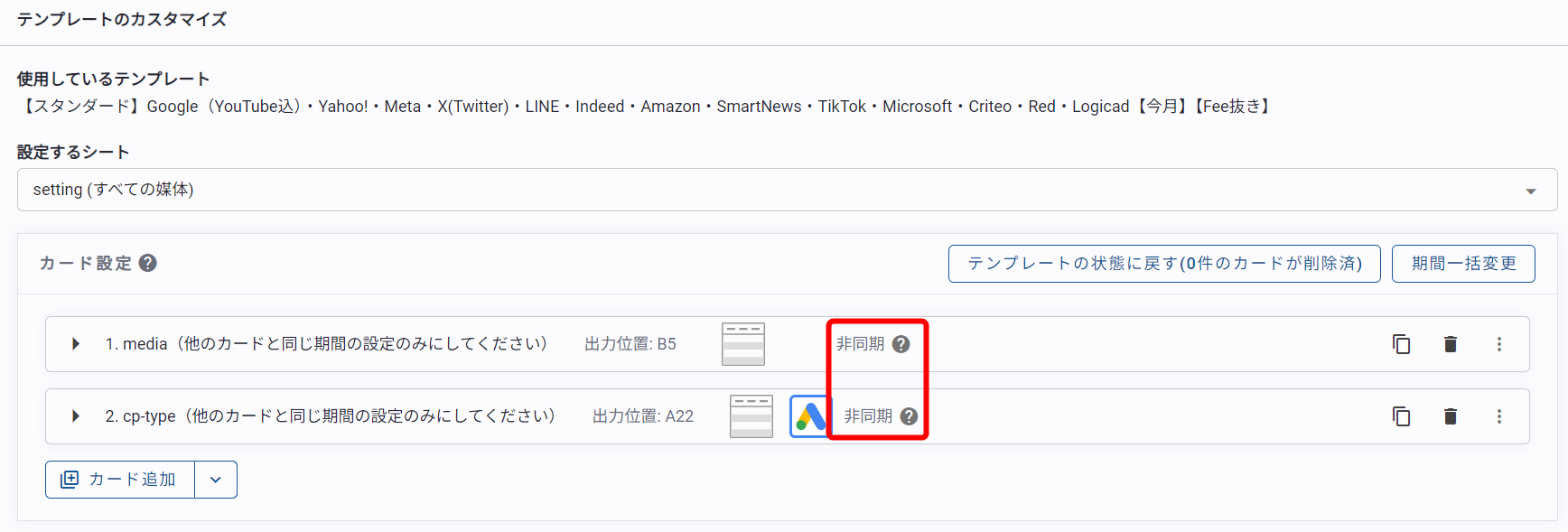
Task: Select the 2. cp-type card title text
Action: click(330, 416)
